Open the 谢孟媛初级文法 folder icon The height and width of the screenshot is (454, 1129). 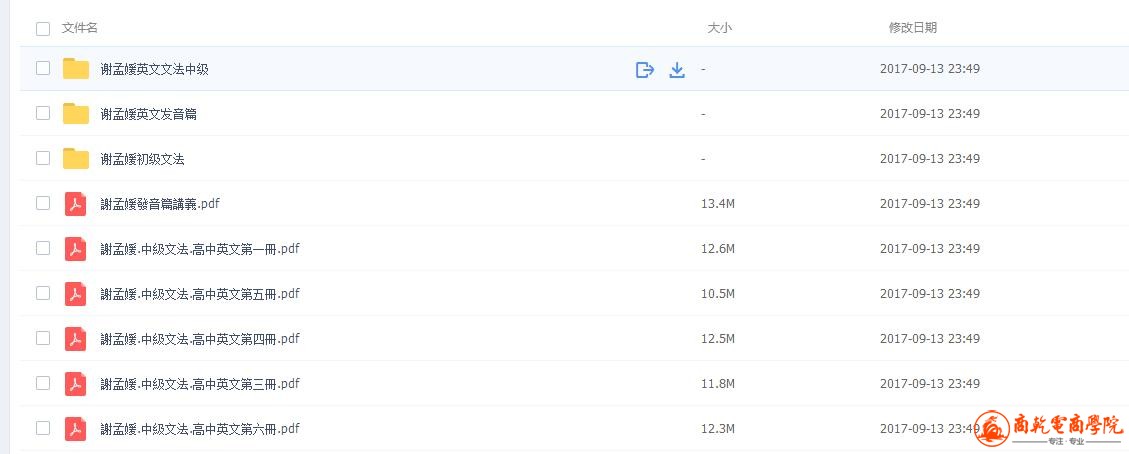click(76, 159)
